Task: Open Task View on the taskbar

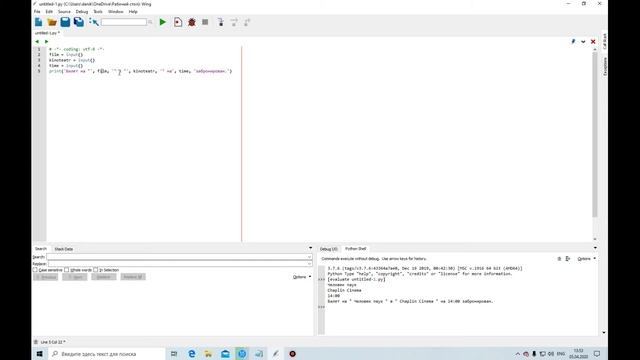Action: [x=174, y=354]
